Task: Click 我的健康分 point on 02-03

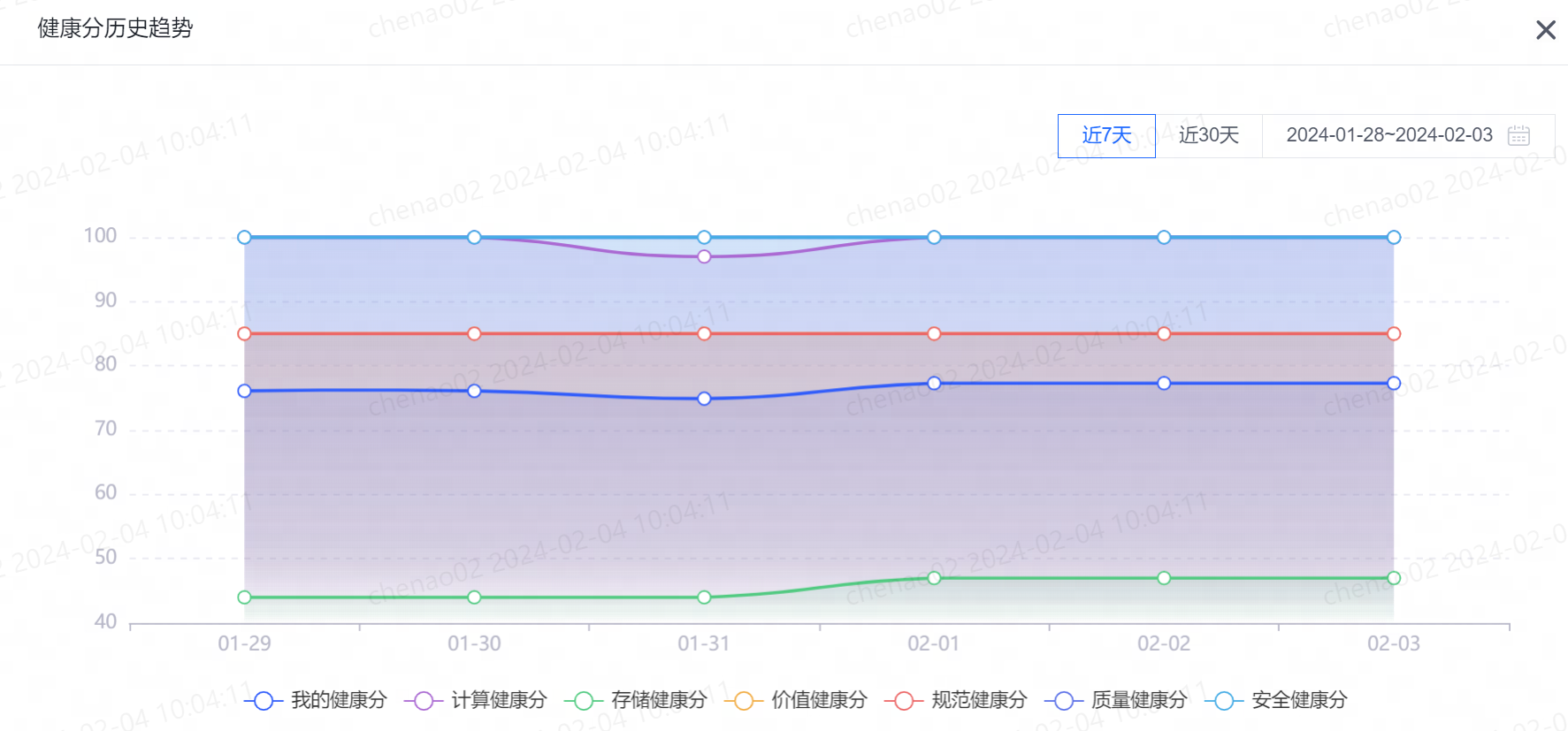Action: [x=1394, y=383]
